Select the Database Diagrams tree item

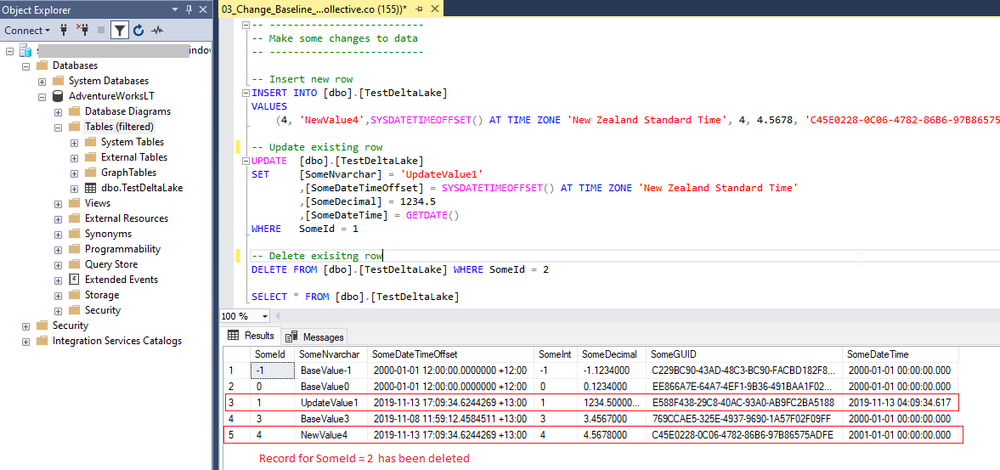pyautogui.click(x=128, y=112)
